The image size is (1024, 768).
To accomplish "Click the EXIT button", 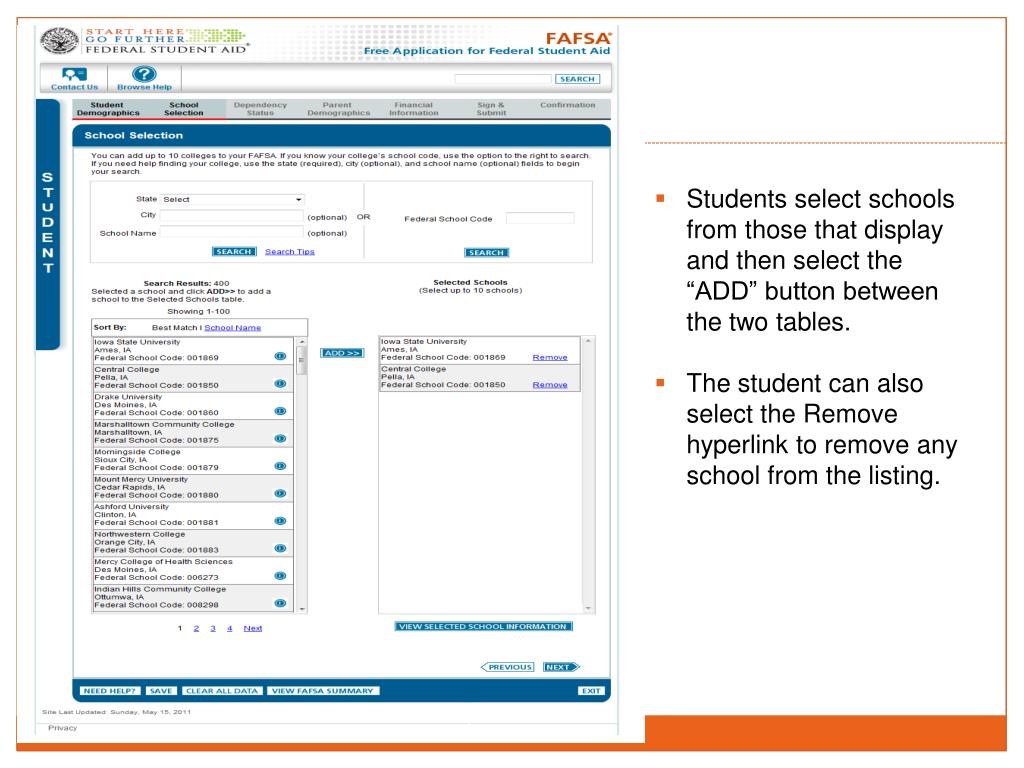I will tap(592, 691).
